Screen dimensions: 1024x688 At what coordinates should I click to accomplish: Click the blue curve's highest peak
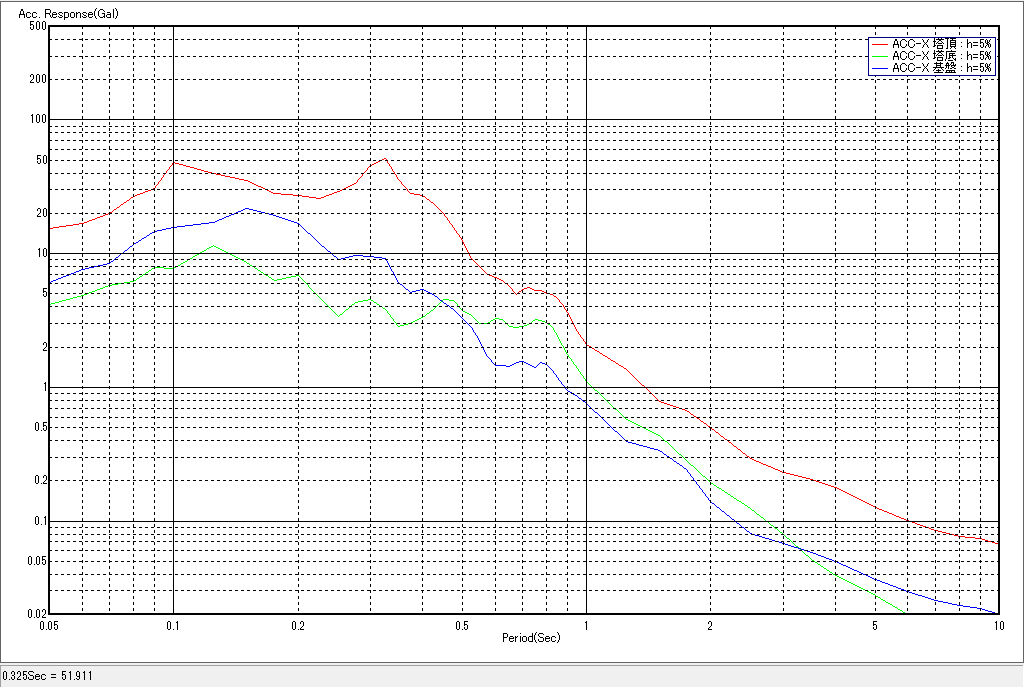pyautogui.click(x=247, y=208)
